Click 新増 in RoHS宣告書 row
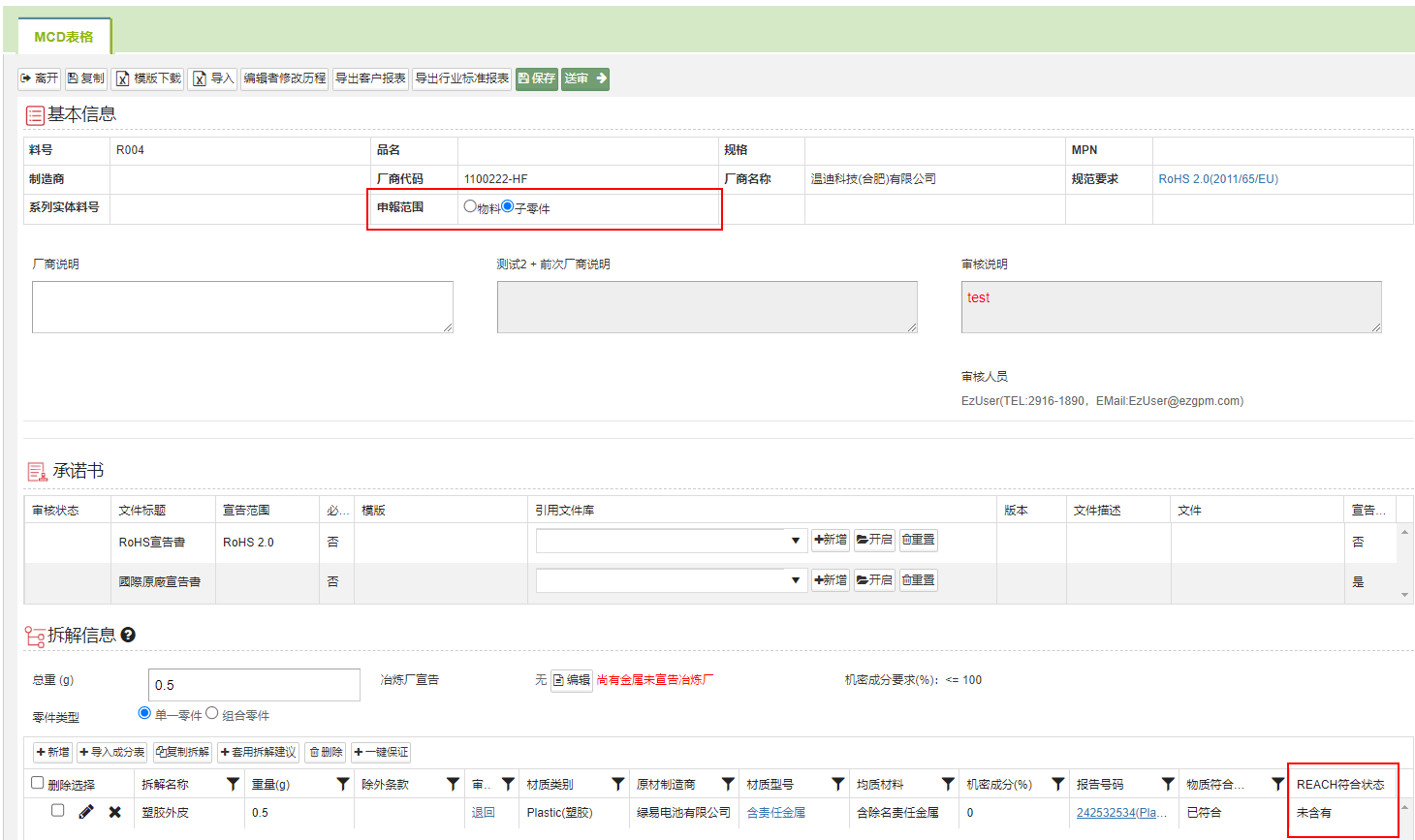 (x=831, y=540)
